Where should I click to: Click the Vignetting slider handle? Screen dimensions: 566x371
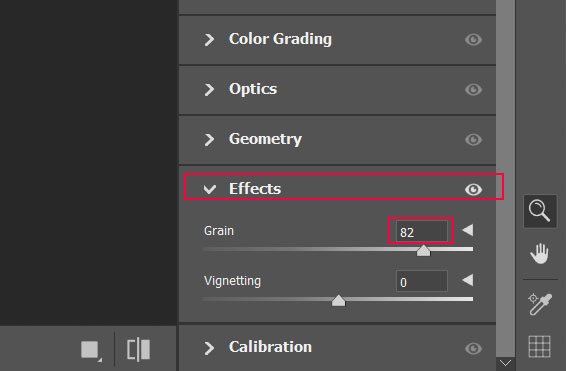(338, 300)
